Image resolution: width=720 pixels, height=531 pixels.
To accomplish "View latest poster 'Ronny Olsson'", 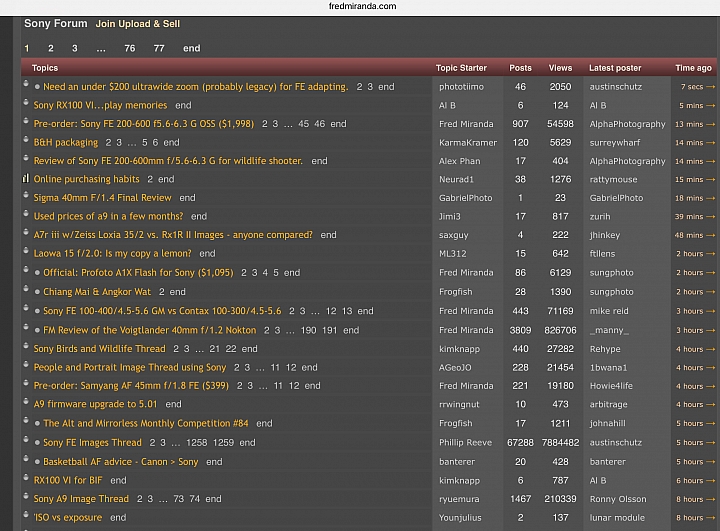I will [x=618, y=499].
